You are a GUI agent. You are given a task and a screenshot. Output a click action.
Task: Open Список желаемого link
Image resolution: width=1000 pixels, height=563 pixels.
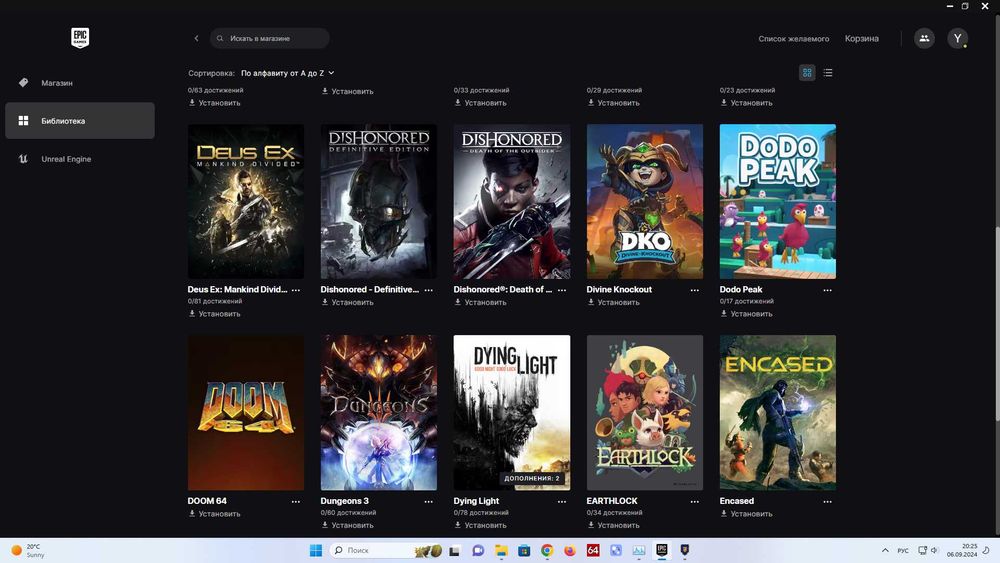point(793,39)
